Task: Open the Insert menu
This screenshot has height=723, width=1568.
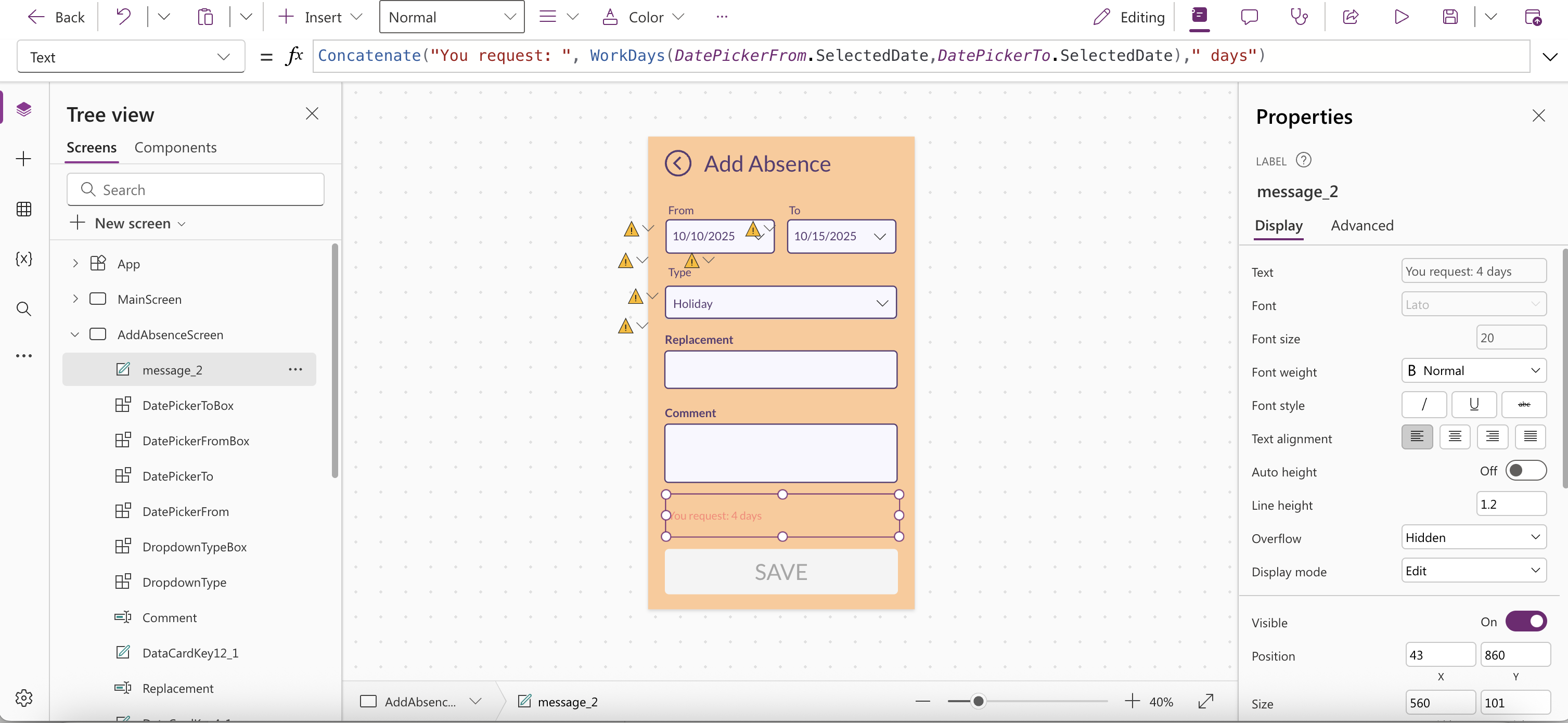Action: pyautogui.click(x=319, y=17)
